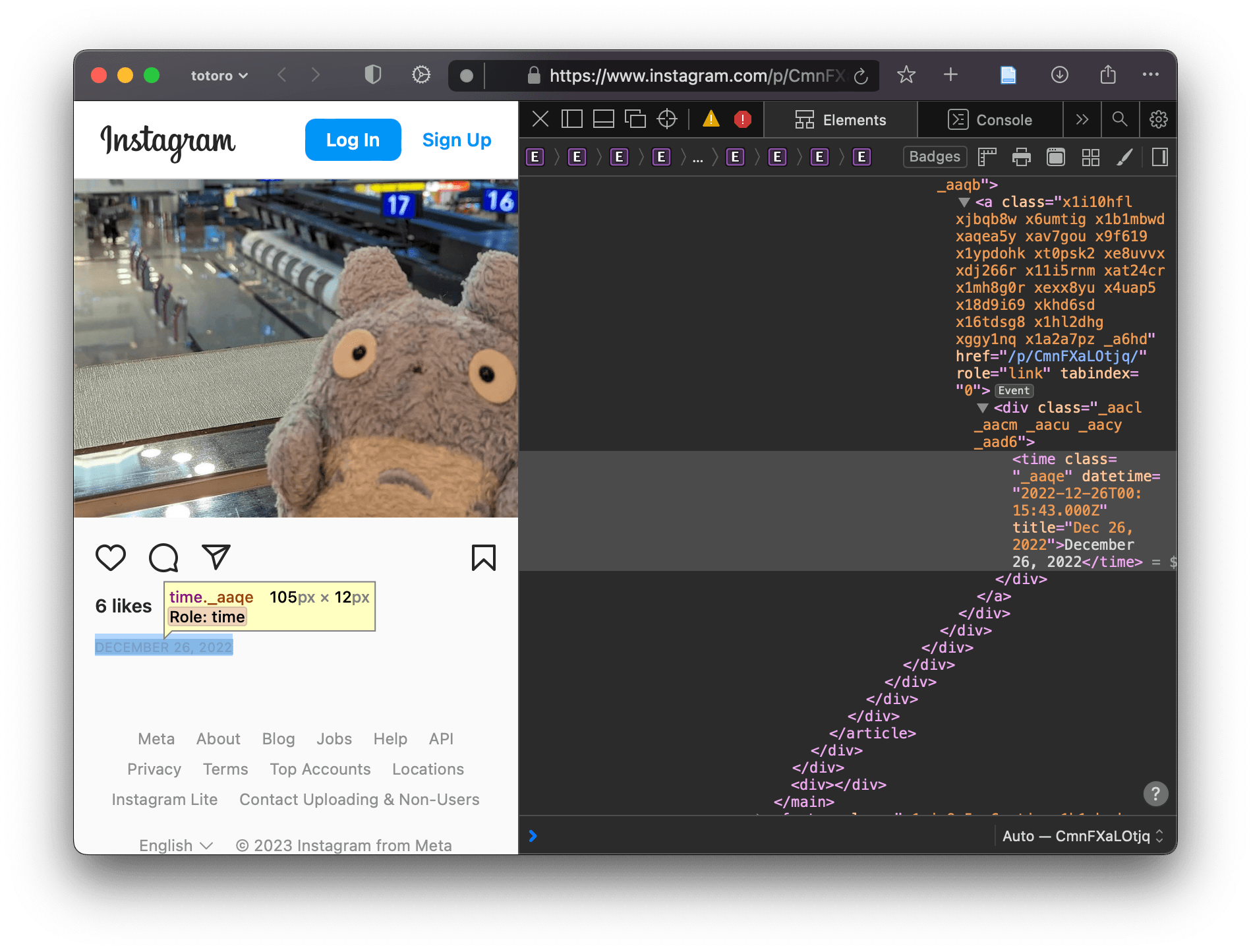Select the closing article tag row
The width and height of the screenshot is (1251, 952).
coord(872,733)
